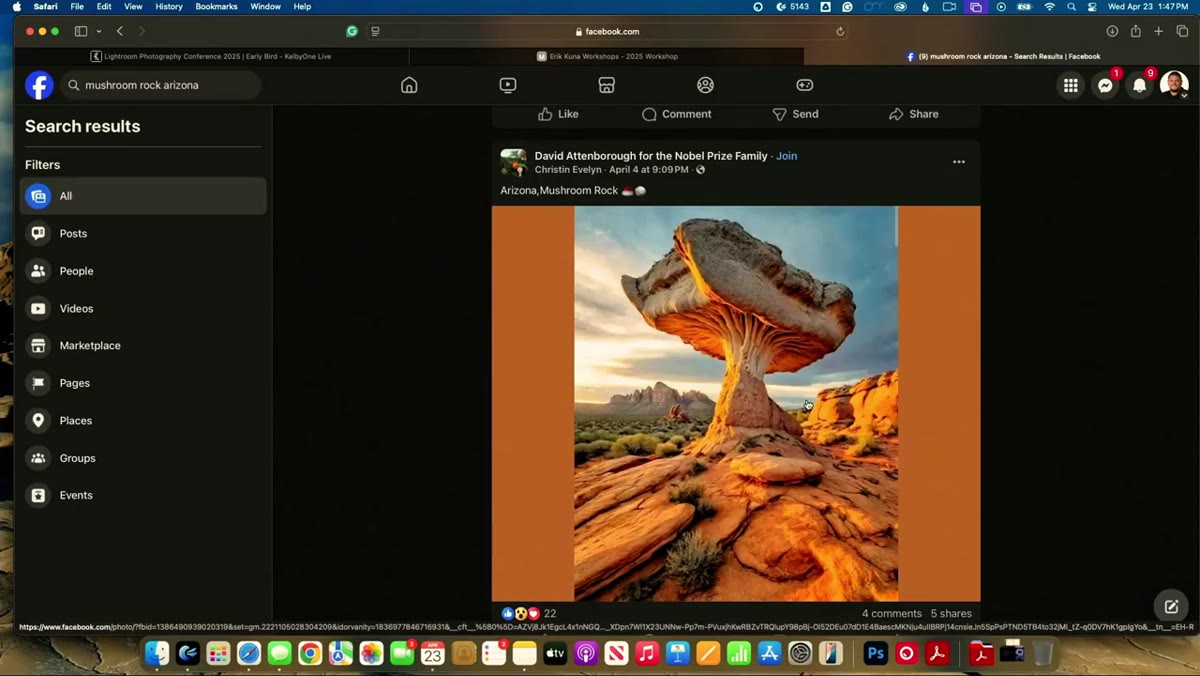Select the People filter
This screenshot has height=676, width=1200.
coord(143,271)
